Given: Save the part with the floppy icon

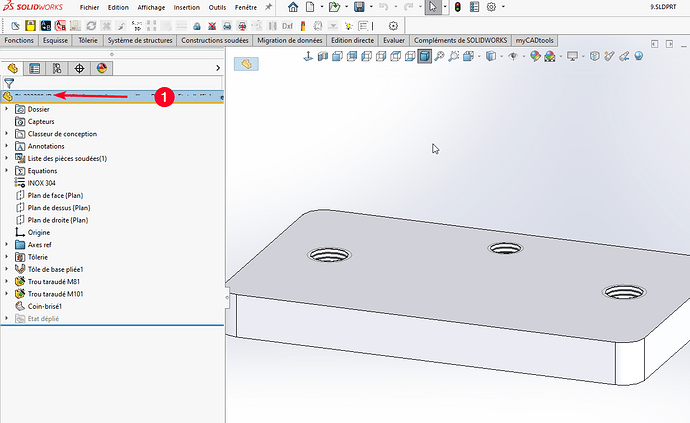Looking at the screenshot, I should 359,7.
